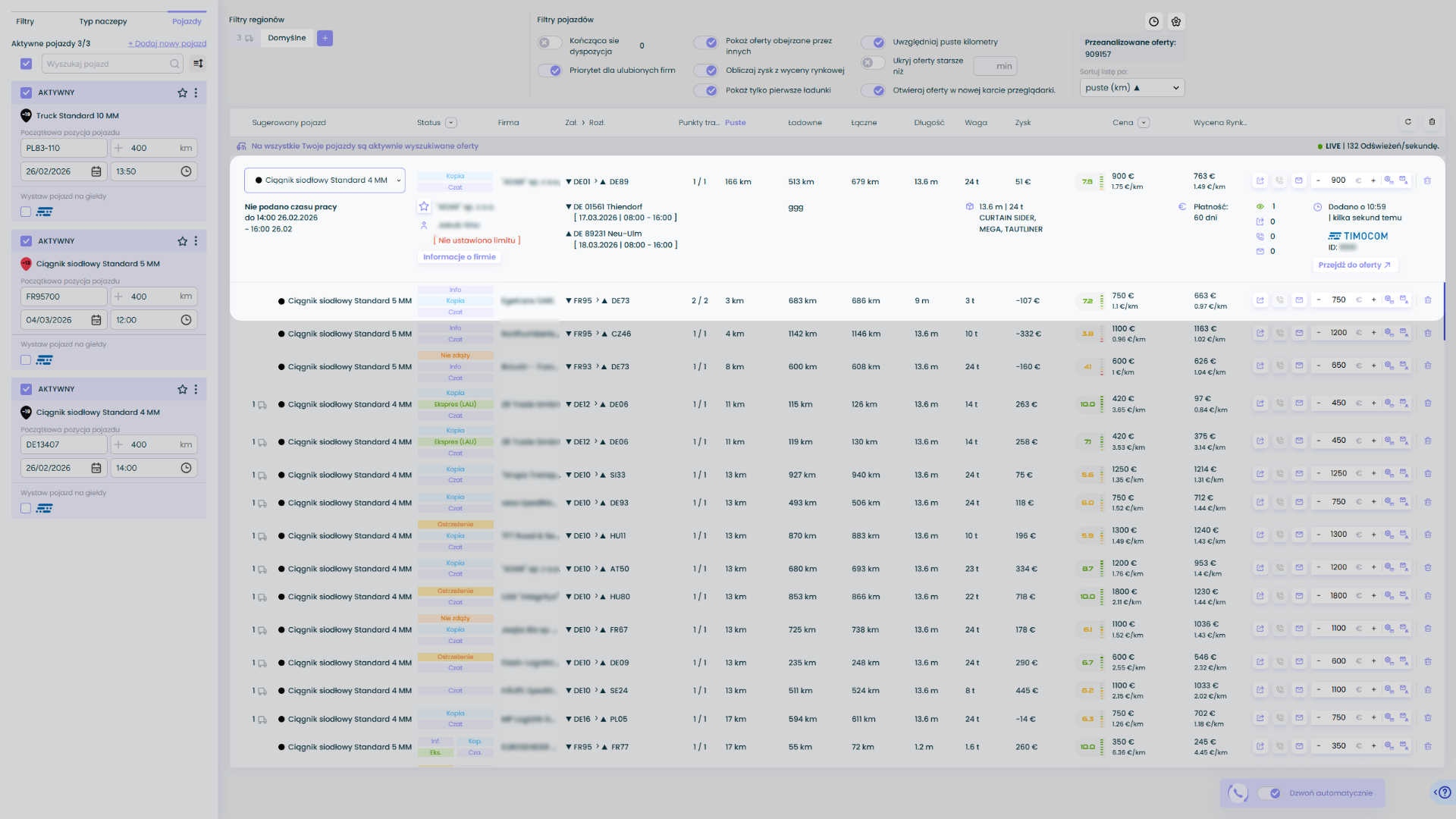Click the refresh icon in table header

tap(1408, 122)
